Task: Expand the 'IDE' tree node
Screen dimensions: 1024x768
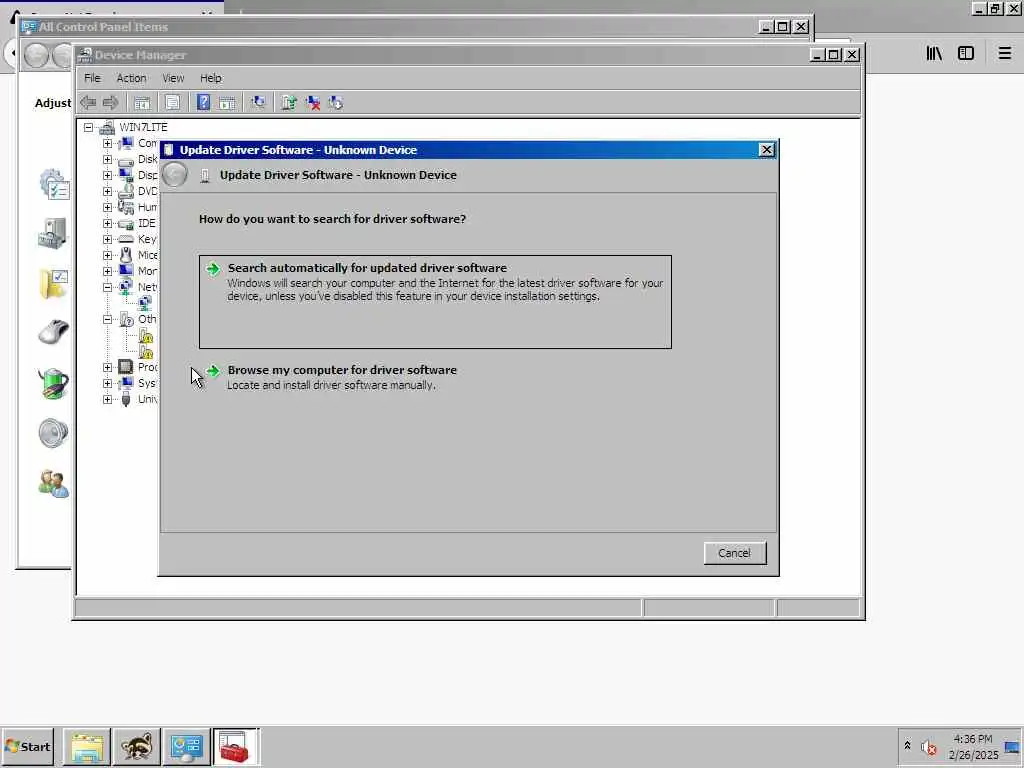Action: click(107, 223)
